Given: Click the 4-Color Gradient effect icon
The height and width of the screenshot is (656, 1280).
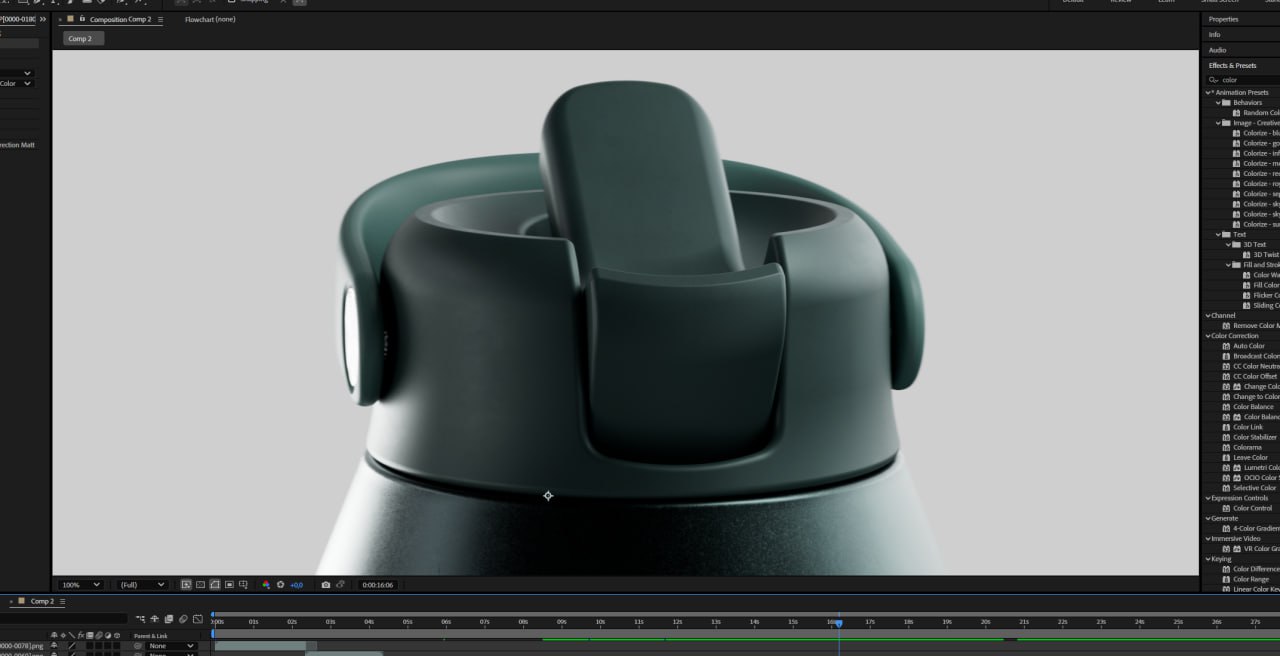Looking at the screenshot, I should click(1226, 528).
